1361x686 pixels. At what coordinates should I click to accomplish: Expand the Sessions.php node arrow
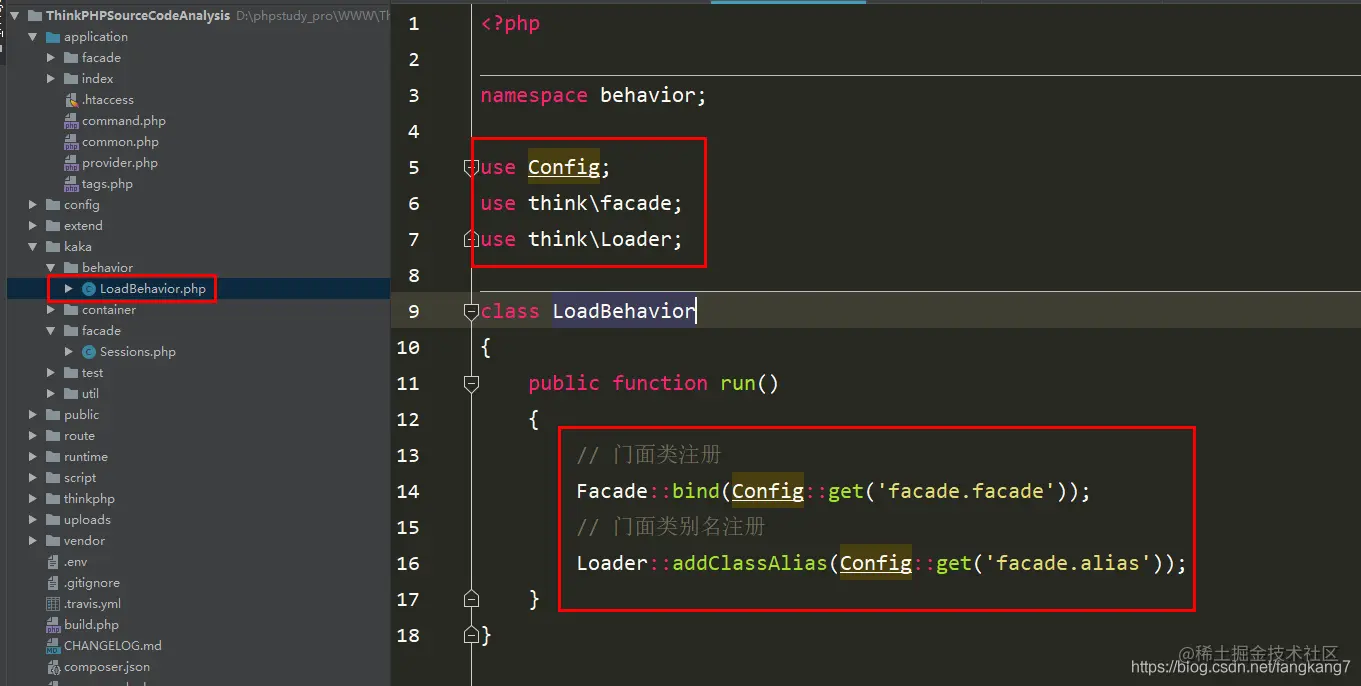(x=69, y=352)
